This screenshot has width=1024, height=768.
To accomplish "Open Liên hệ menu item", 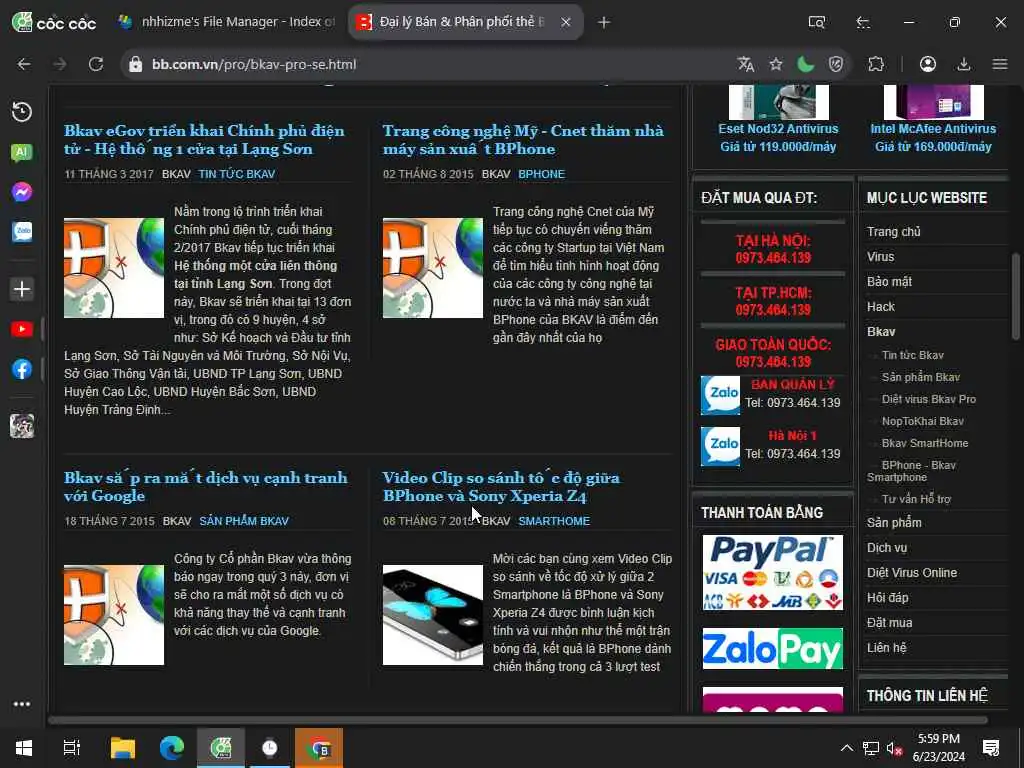I will [886, 648].
